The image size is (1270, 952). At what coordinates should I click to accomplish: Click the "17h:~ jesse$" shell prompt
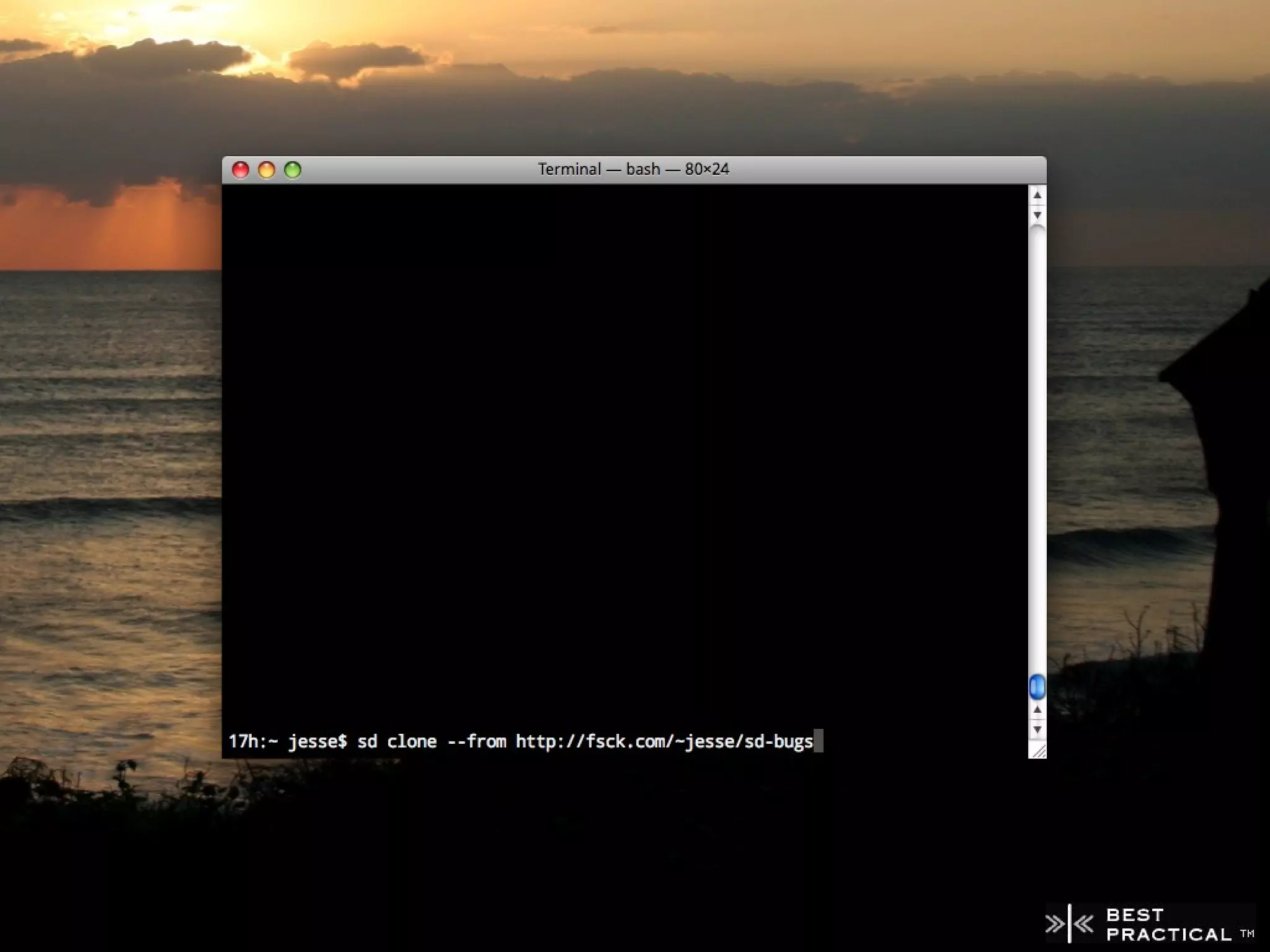click(x=288, y=741)
